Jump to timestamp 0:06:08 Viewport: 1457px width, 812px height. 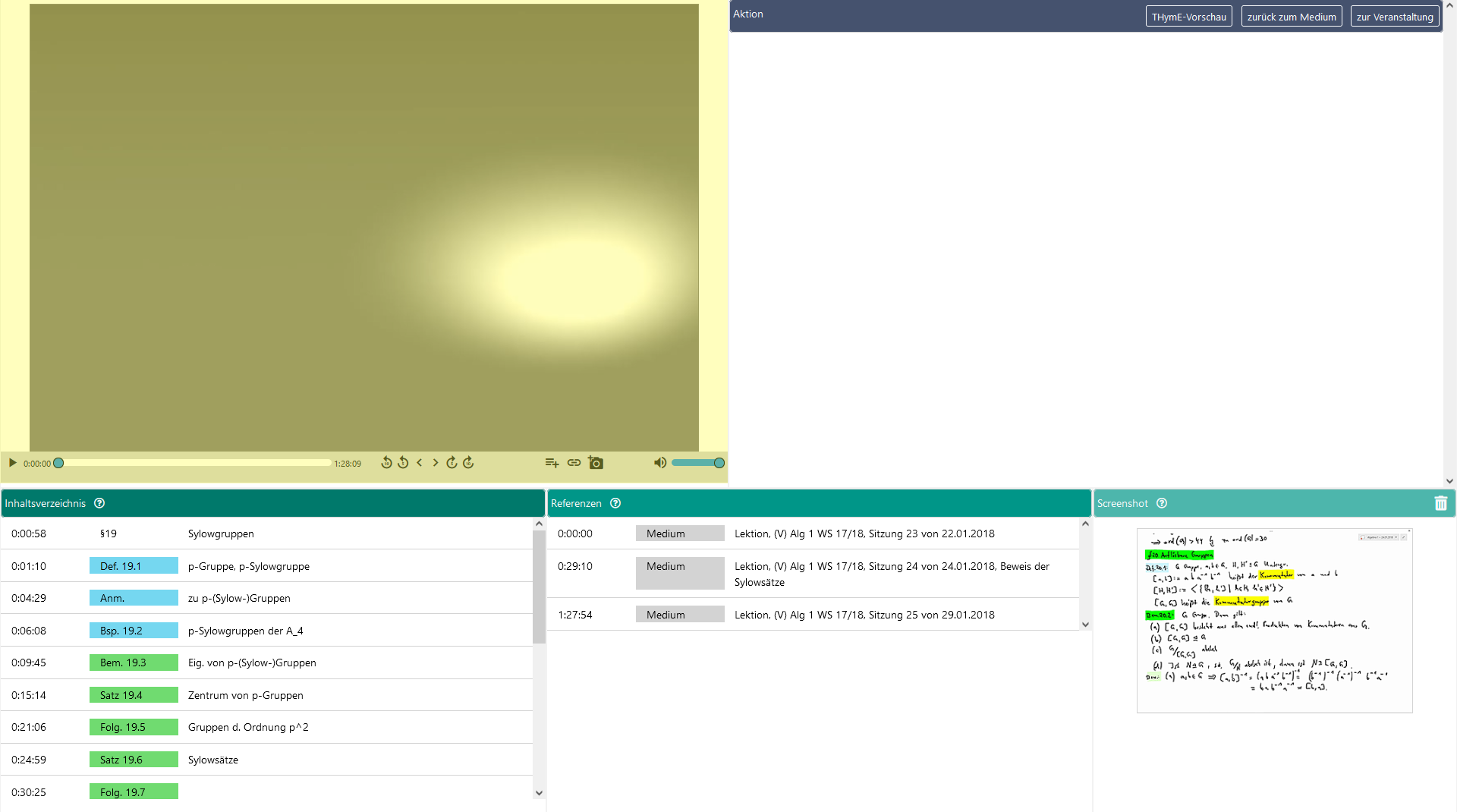click(29, 631)
